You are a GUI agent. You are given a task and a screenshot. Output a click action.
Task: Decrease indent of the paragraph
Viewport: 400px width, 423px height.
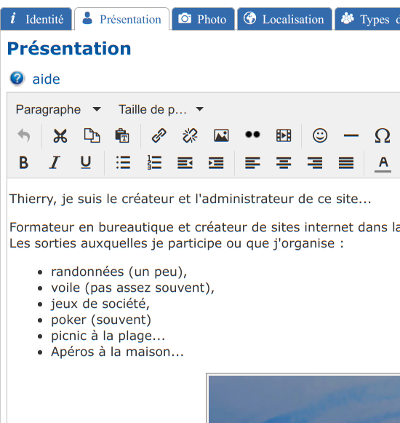(x=185, y=163)
